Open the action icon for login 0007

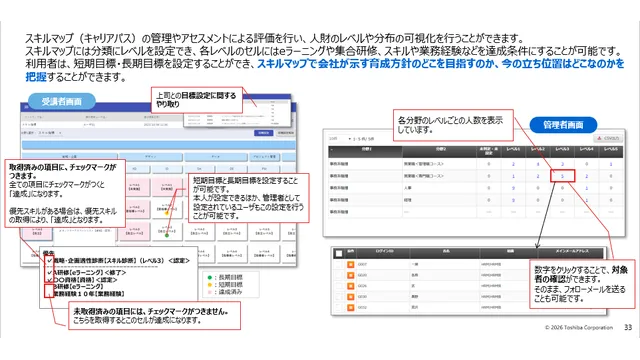(350, 264)
